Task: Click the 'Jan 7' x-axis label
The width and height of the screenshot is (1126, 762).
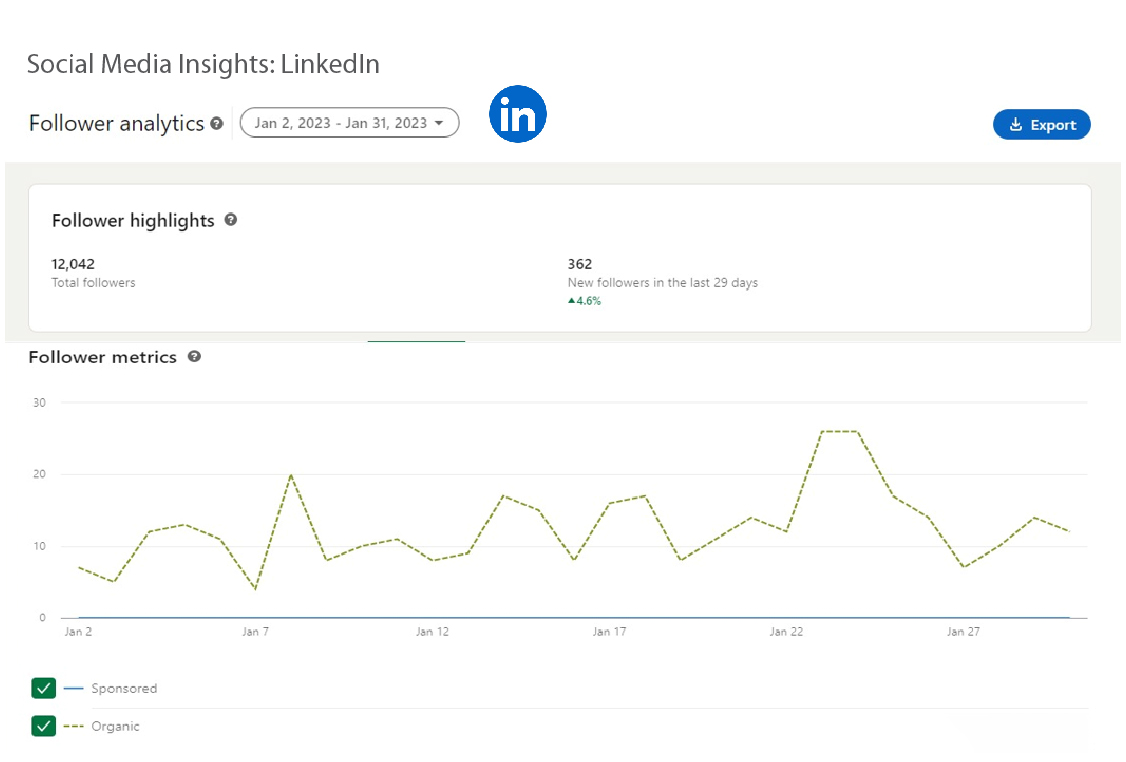Action: [x=256, y=631]
